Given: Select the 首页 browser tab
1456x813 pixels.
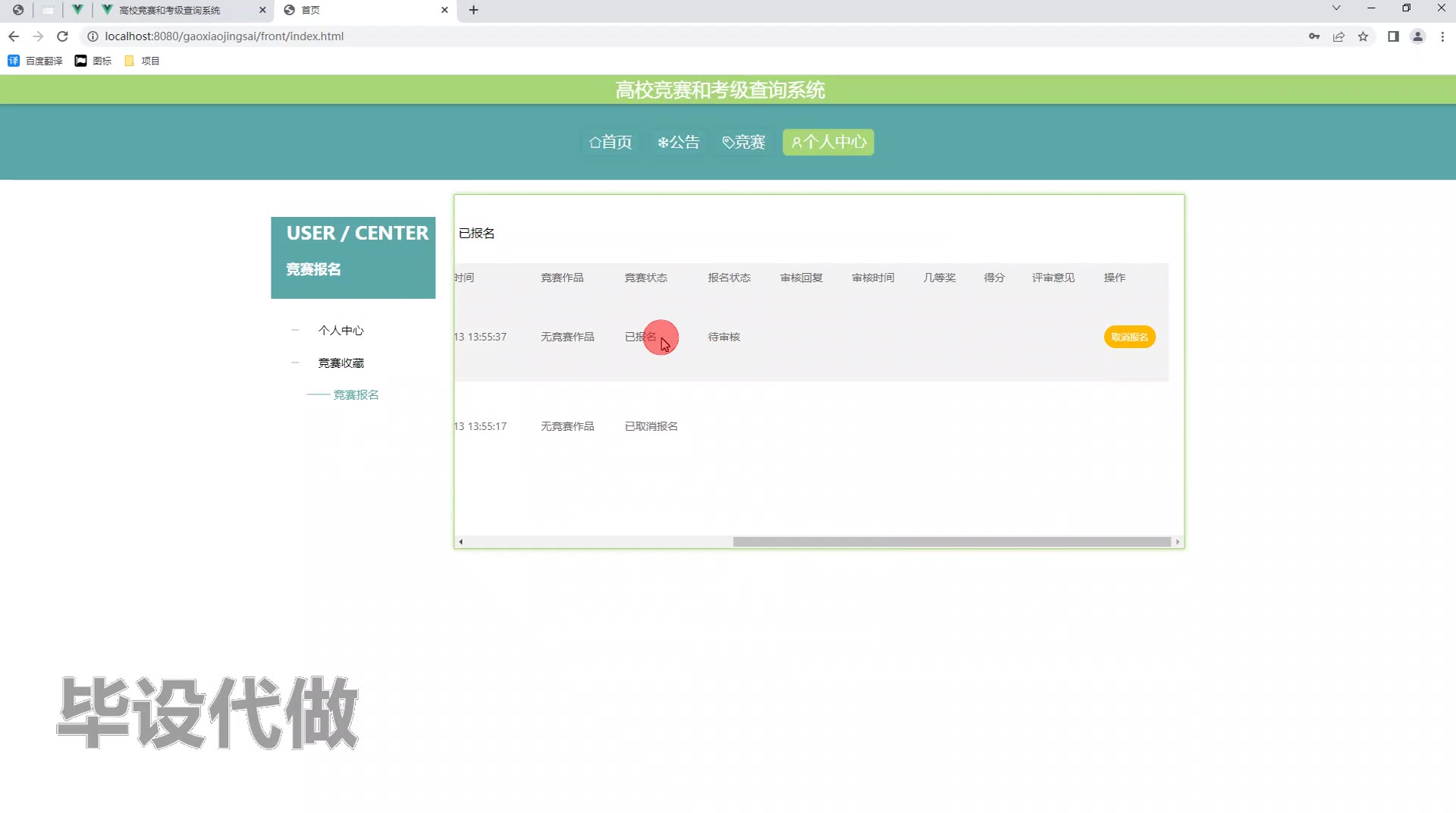Looking at the screenshot, I should [x=366, y=10].
